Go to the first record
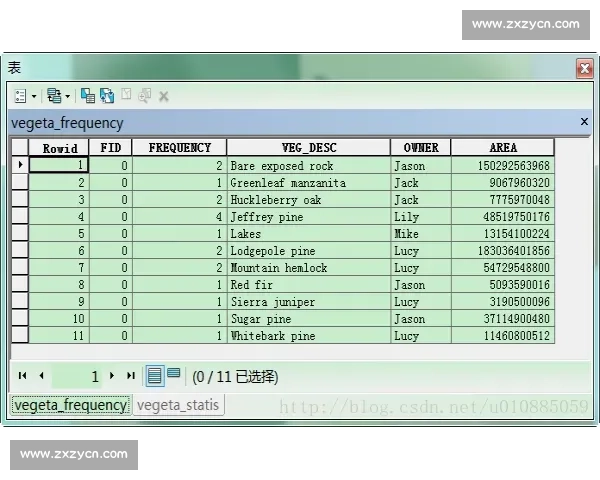Image resolution: width=600 pixels, height=480 pixels. (22, 376)
